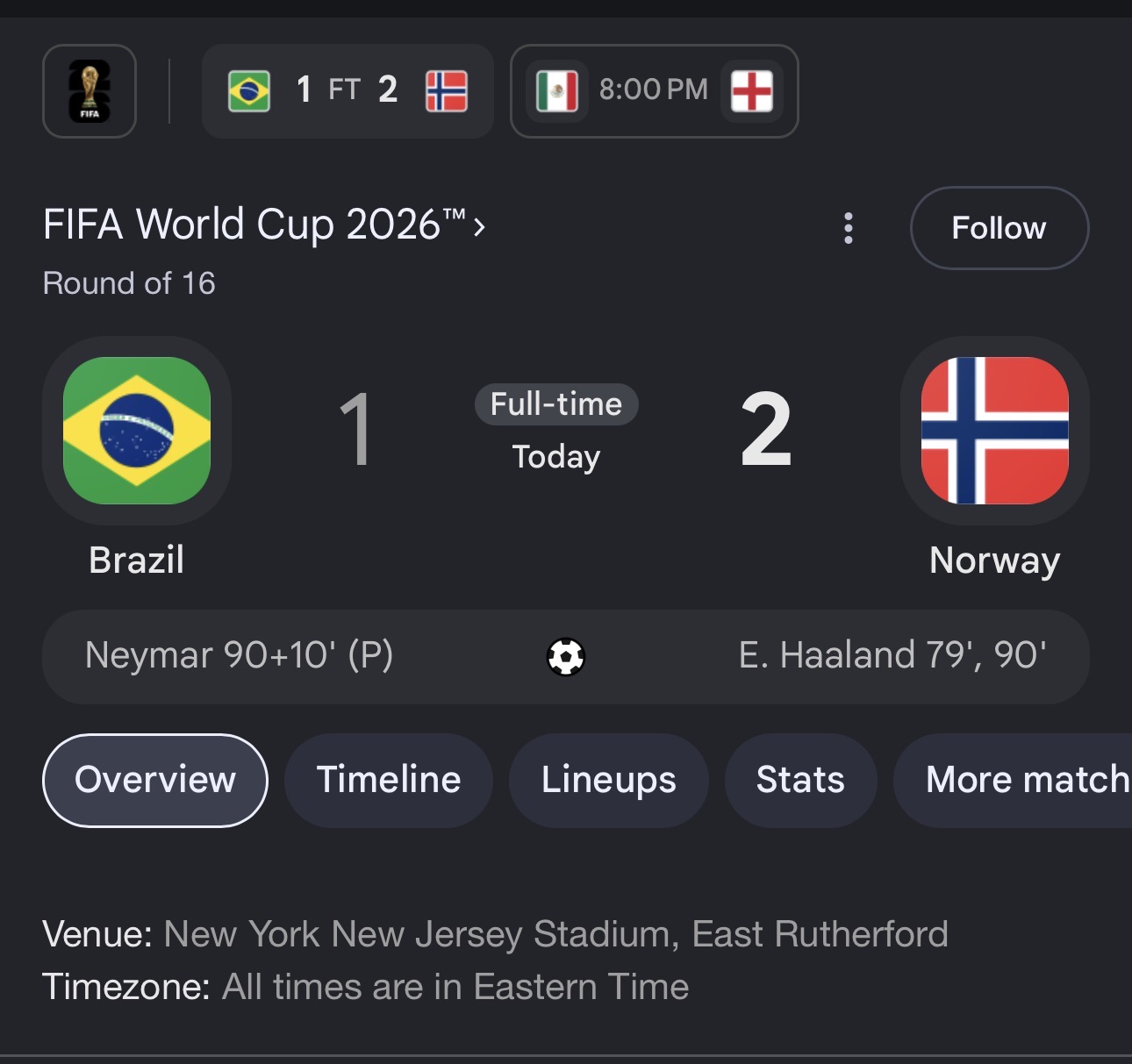Open the large Norway team crest
This screenshot has height=1064, width=1132.
(995, 431)
